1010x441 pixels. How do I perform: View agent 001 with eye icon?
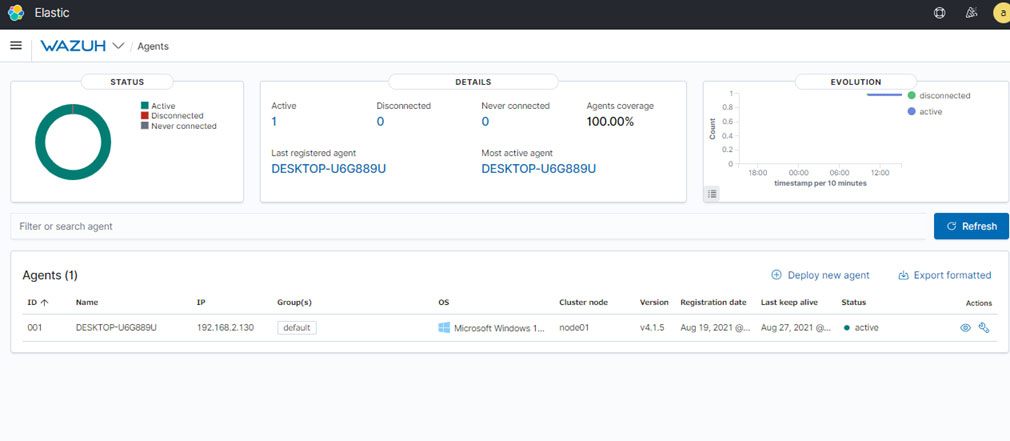click(x=965, y=328)
